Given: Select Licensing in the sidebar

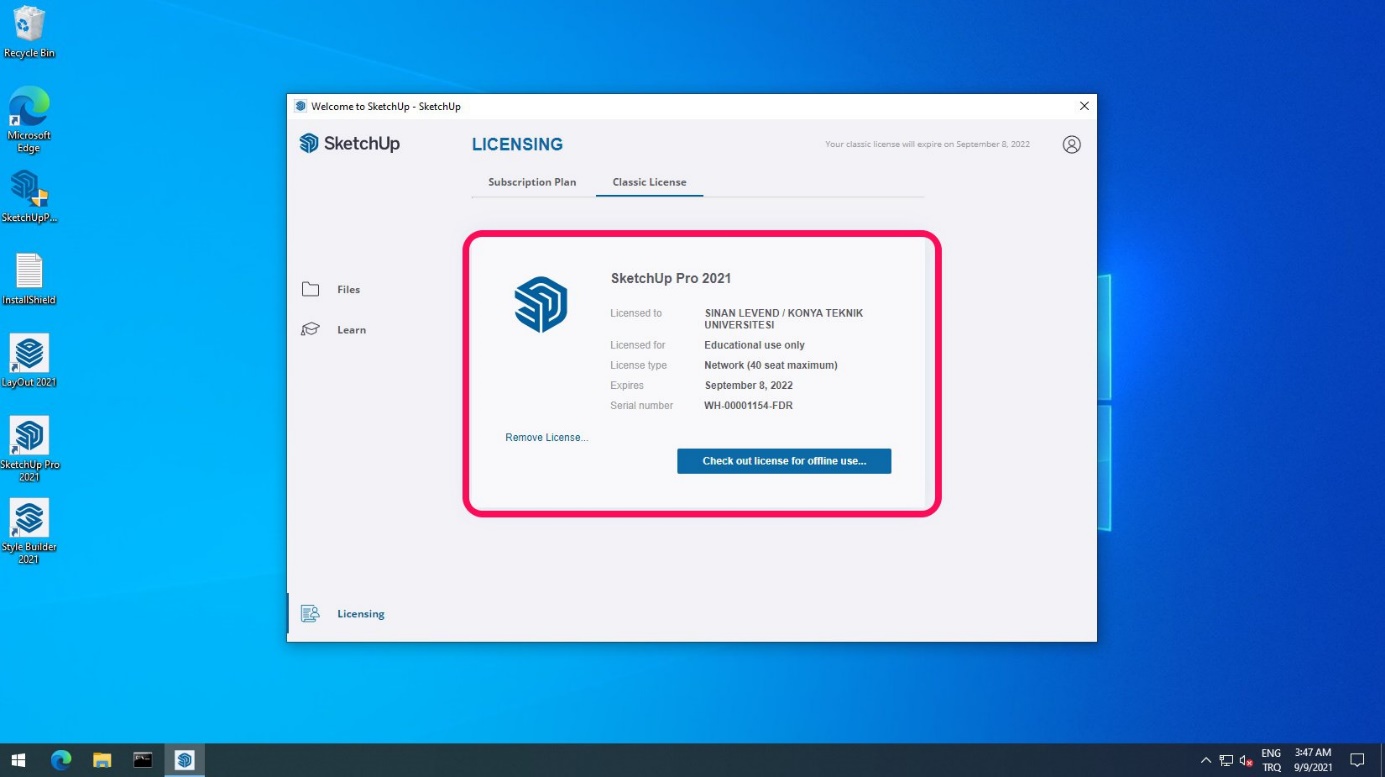Looking at the screenshot, I should pos(360,613).
